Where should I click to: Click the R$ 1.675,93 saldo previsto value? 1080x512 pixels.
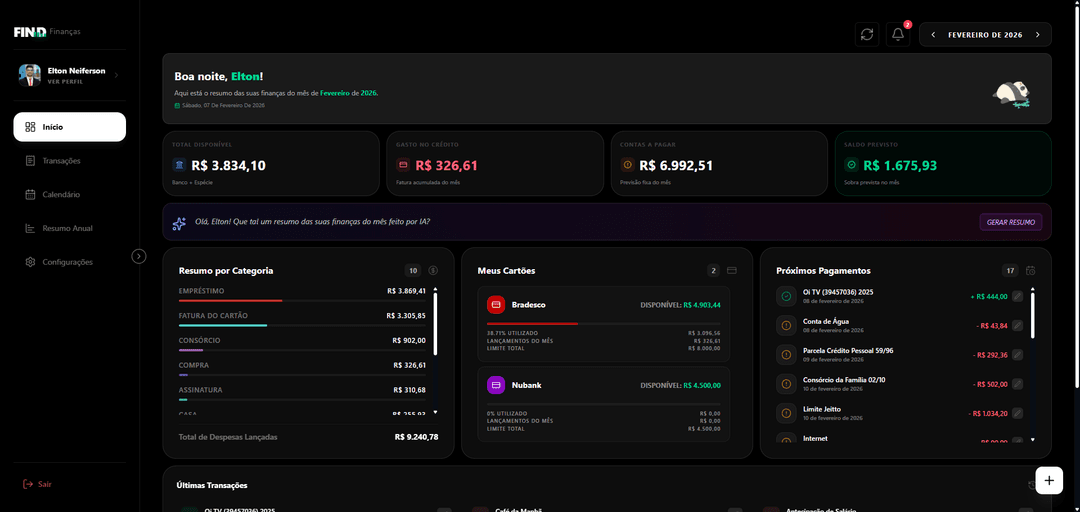[900, 165]
